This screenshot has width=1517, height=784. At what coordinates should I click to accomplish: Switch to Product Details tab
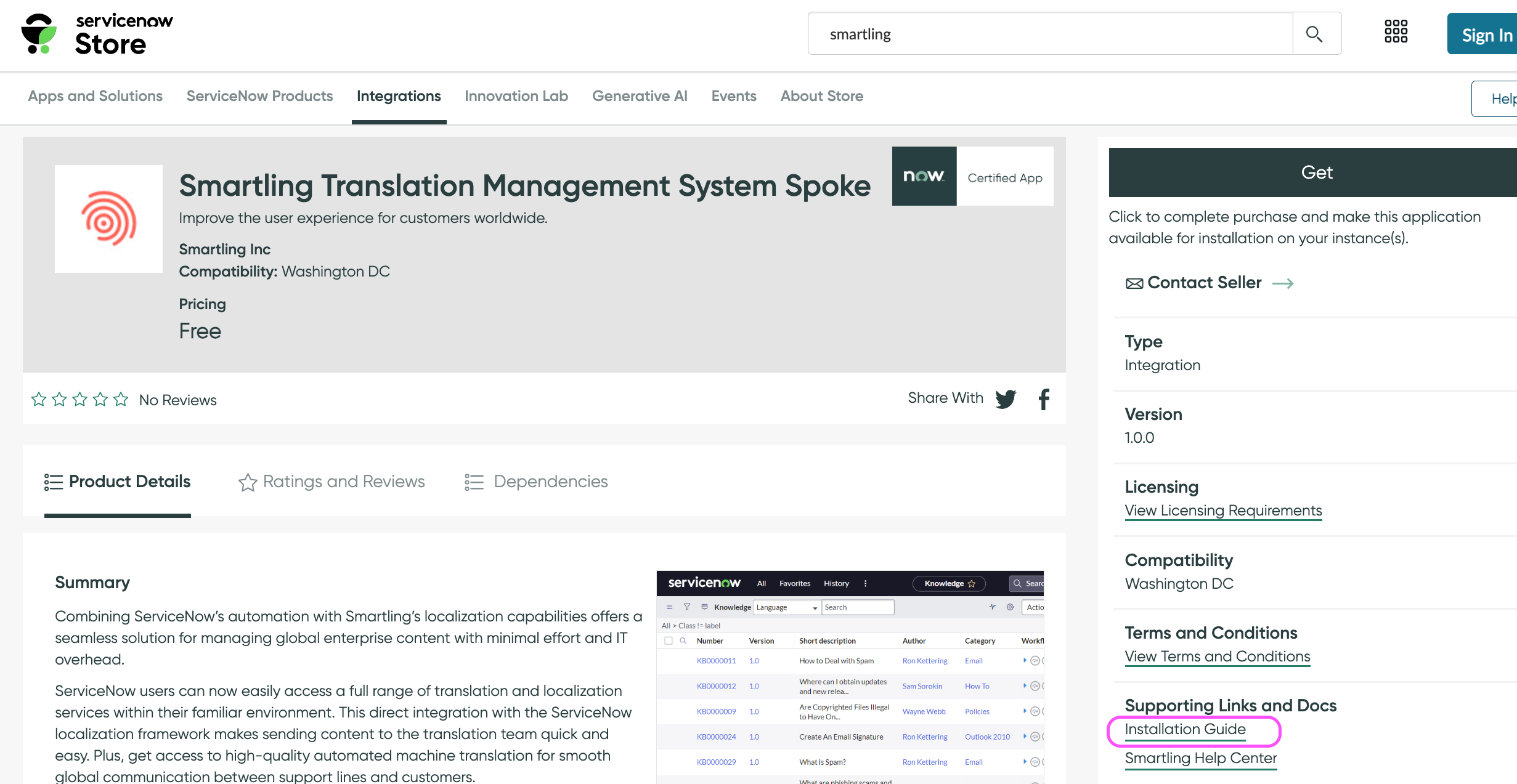[117, 482]
